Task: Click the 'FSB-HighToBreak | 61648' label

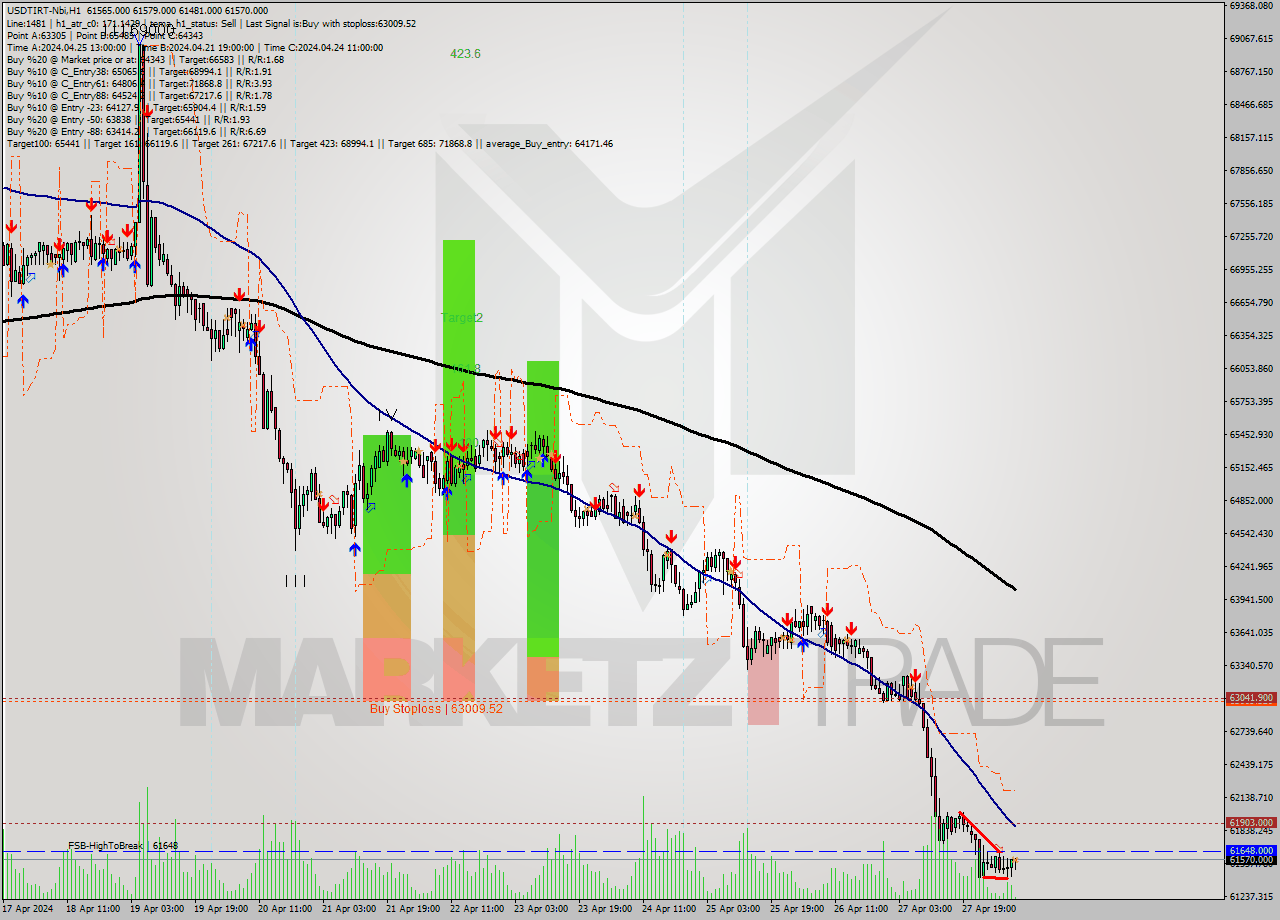Action: pyautogui.click(x=123, y=846)
